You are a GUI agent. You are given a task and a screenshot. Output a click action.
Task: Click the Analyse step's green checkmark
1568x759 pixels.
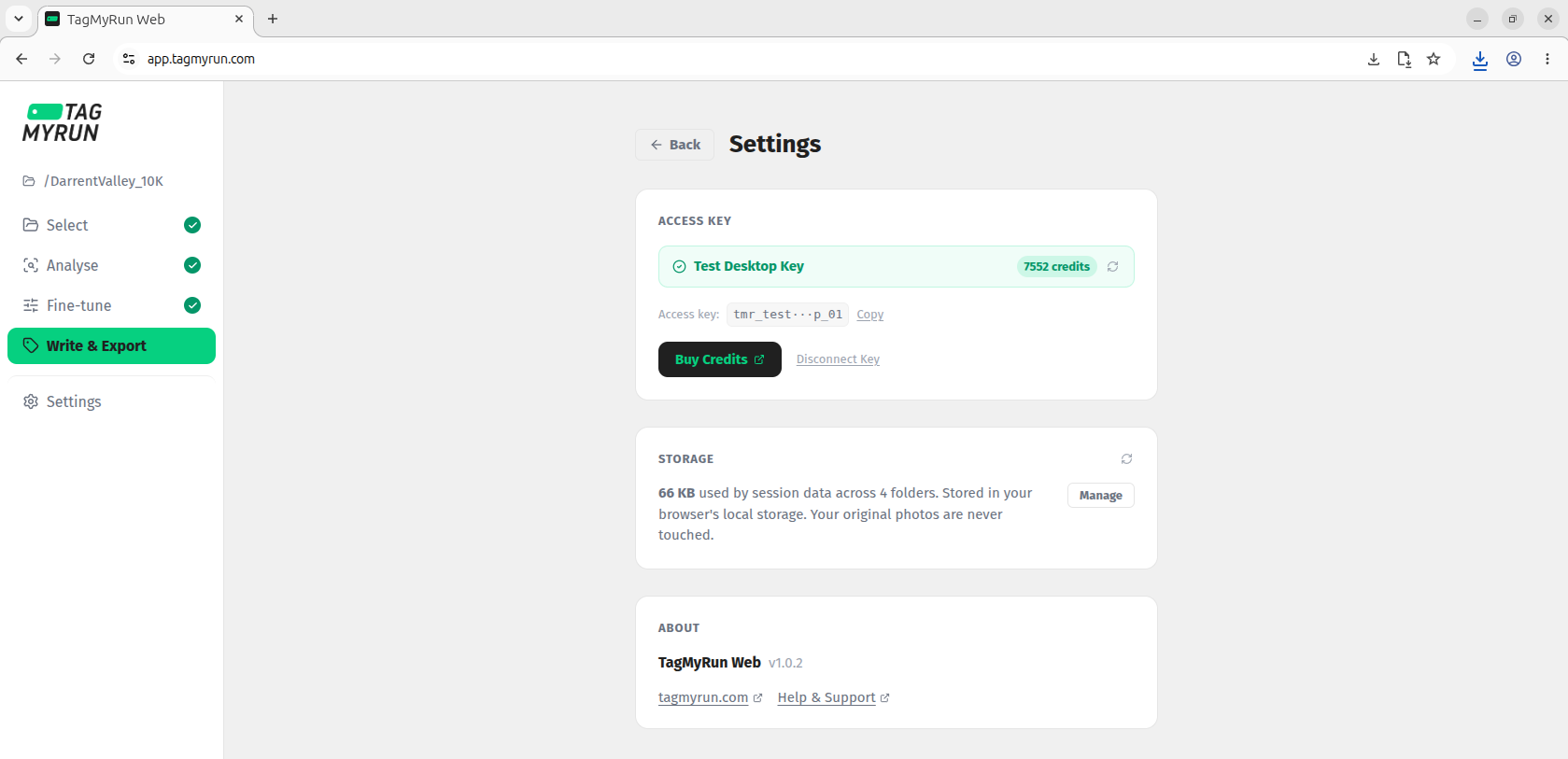click(x=192, y=265)
